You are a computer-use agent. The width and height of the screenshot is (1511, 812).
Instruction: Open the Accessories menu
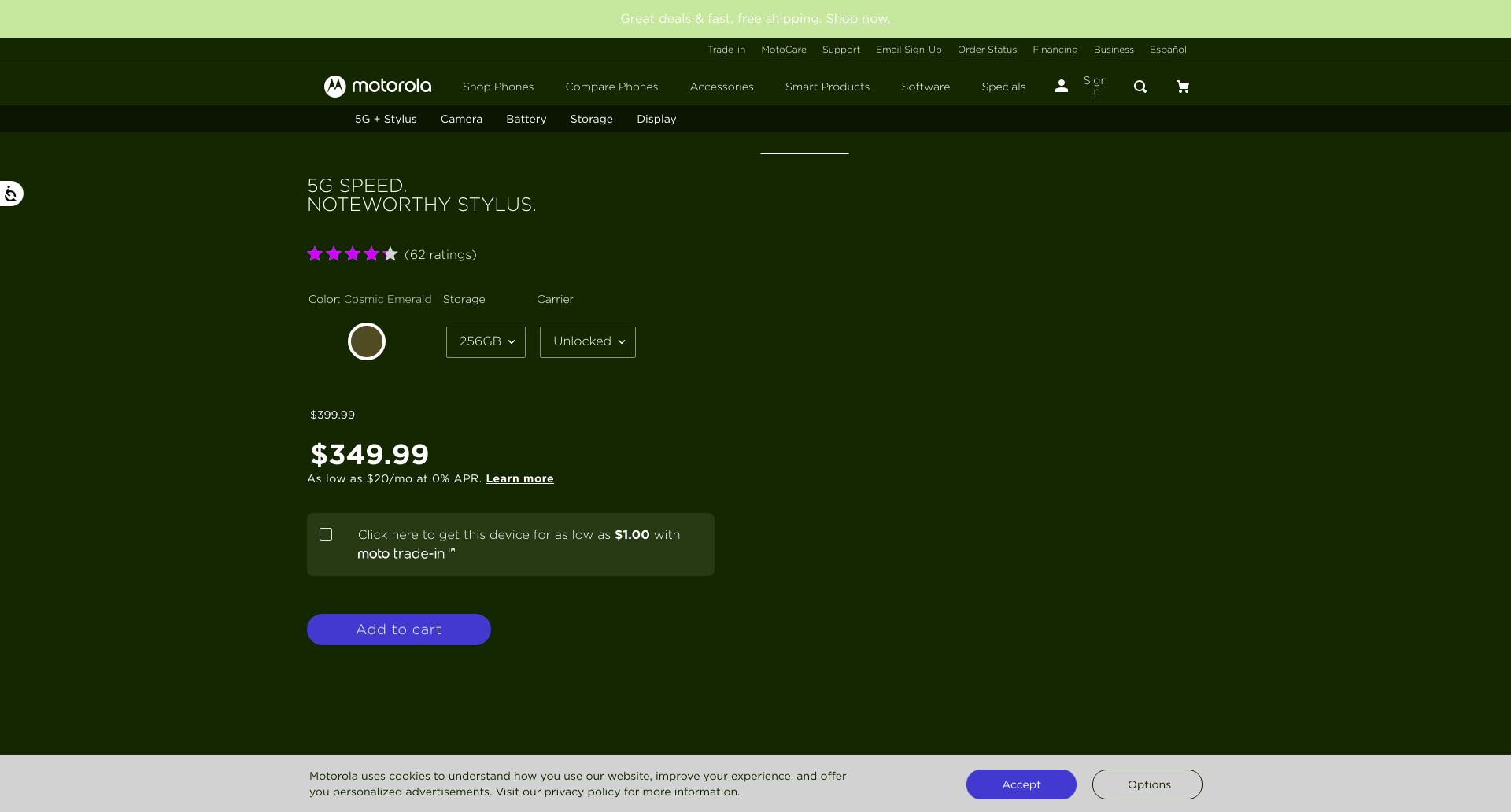click(722, 87)
